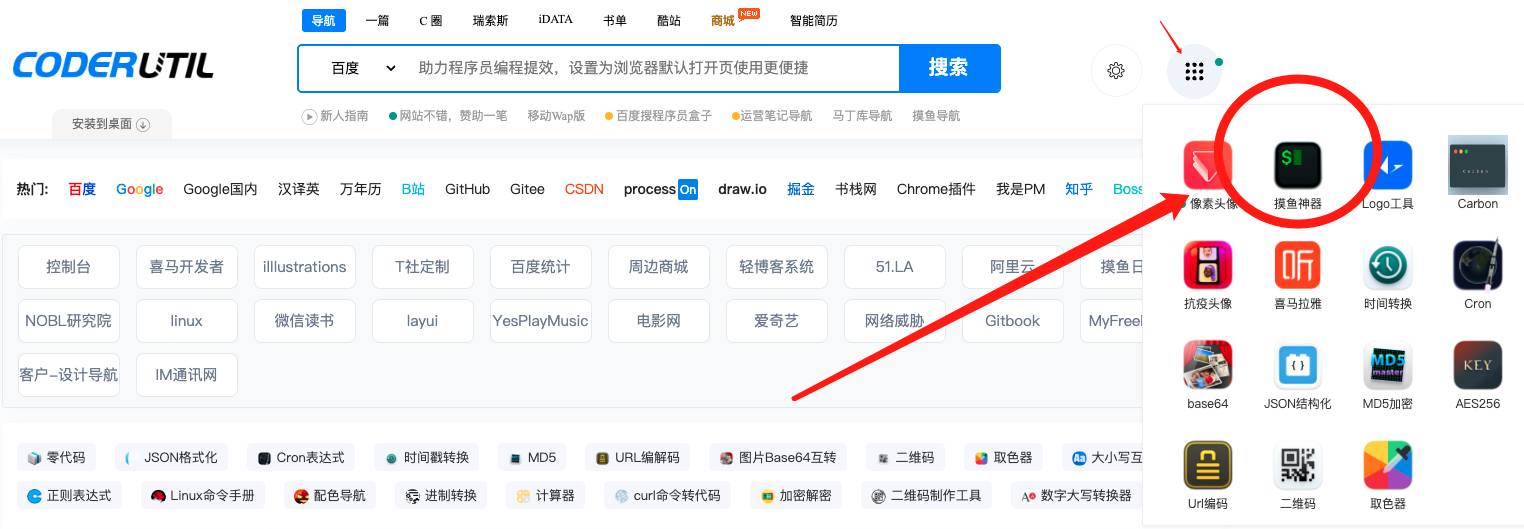This screenshot has width=1524, height=529.
Task: Expand the 百度 search engine dropdown
Action: coord(363,68)
